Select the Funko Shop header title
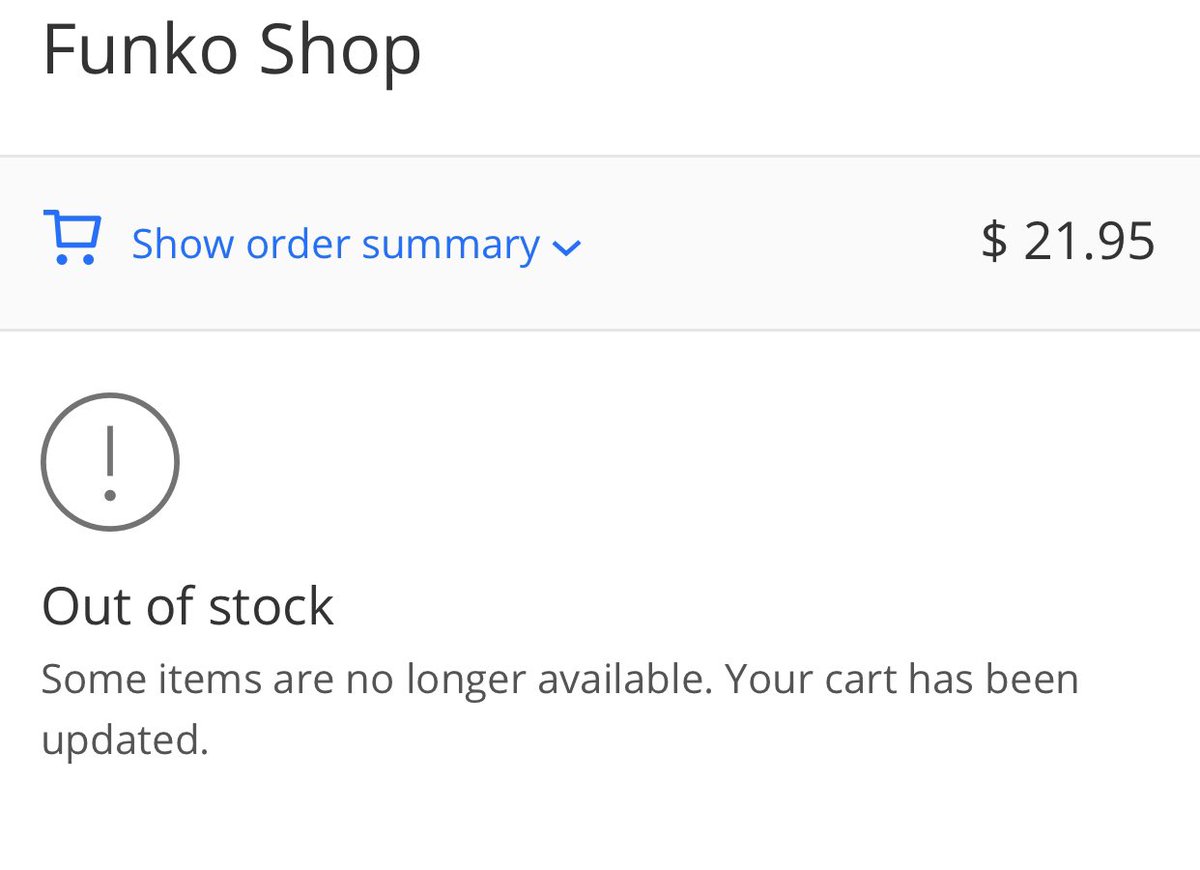The image size is (1200, 870). click(232, 49)
